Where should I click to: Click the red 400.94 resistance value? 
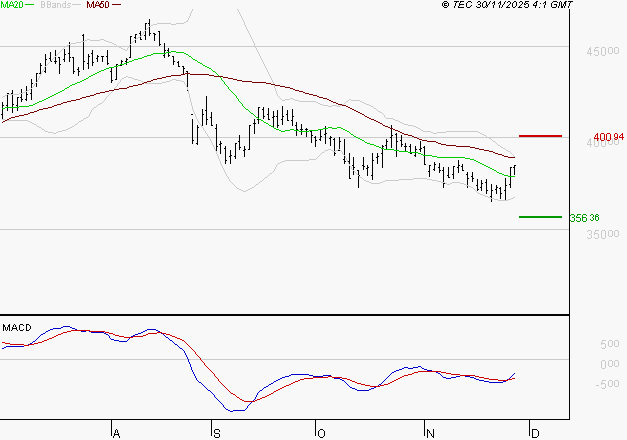click(608, 137)
